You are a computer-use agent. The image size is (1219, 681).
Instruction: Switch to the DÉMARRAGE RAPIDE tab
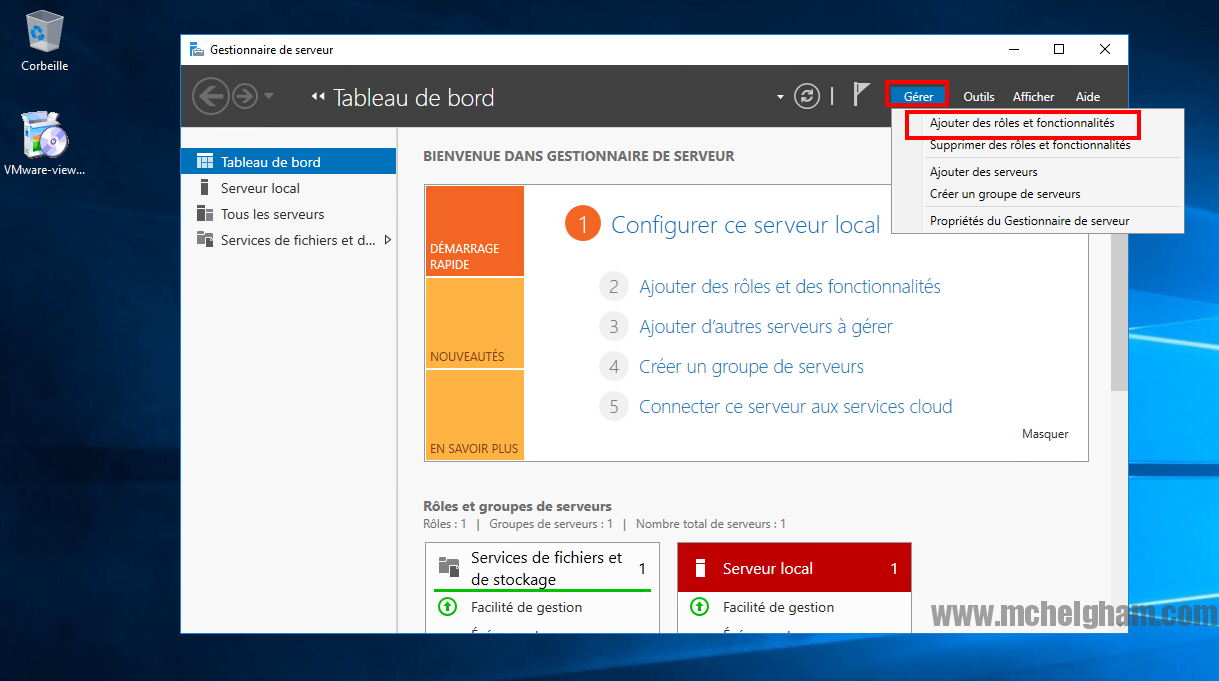[x=475, y=231]
